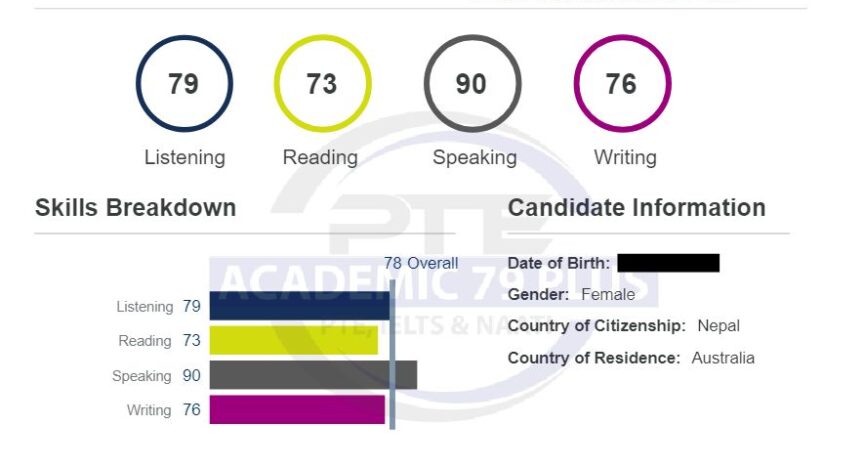Click the redacted Date of Birth box
864x467 pixels.
(x=668, y=263)
